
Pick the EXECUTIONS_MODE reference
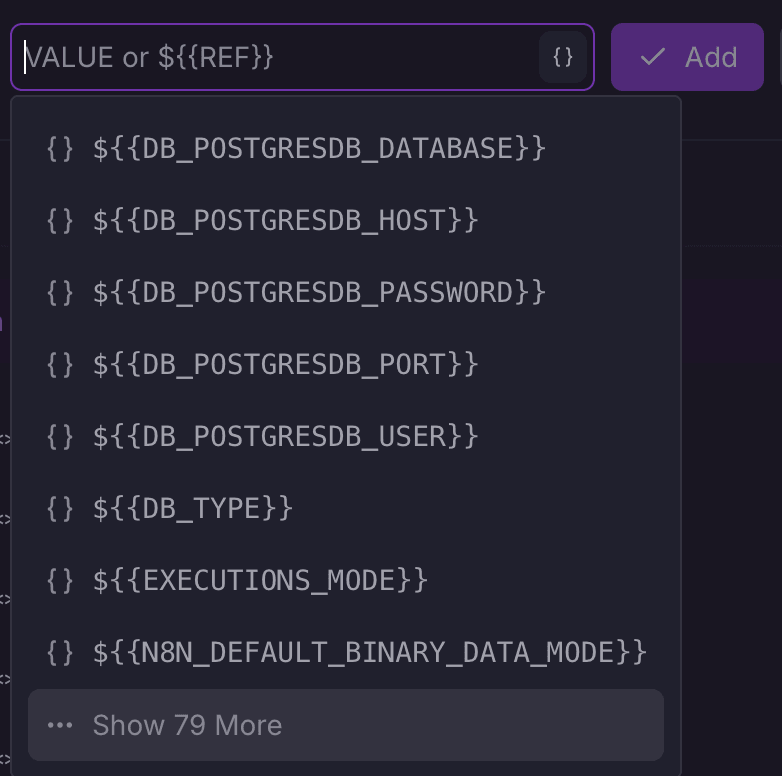(260, 581)
